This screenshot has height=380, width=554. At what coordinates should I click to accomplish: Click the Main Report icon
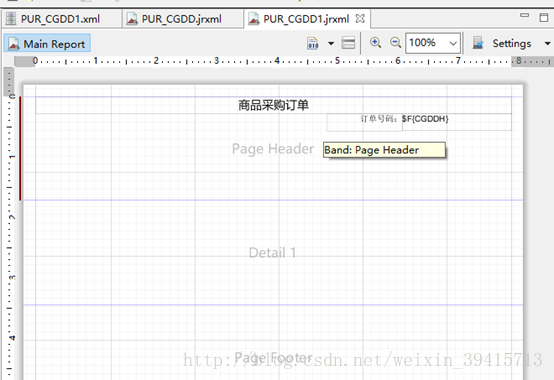(x=14, y=44)
